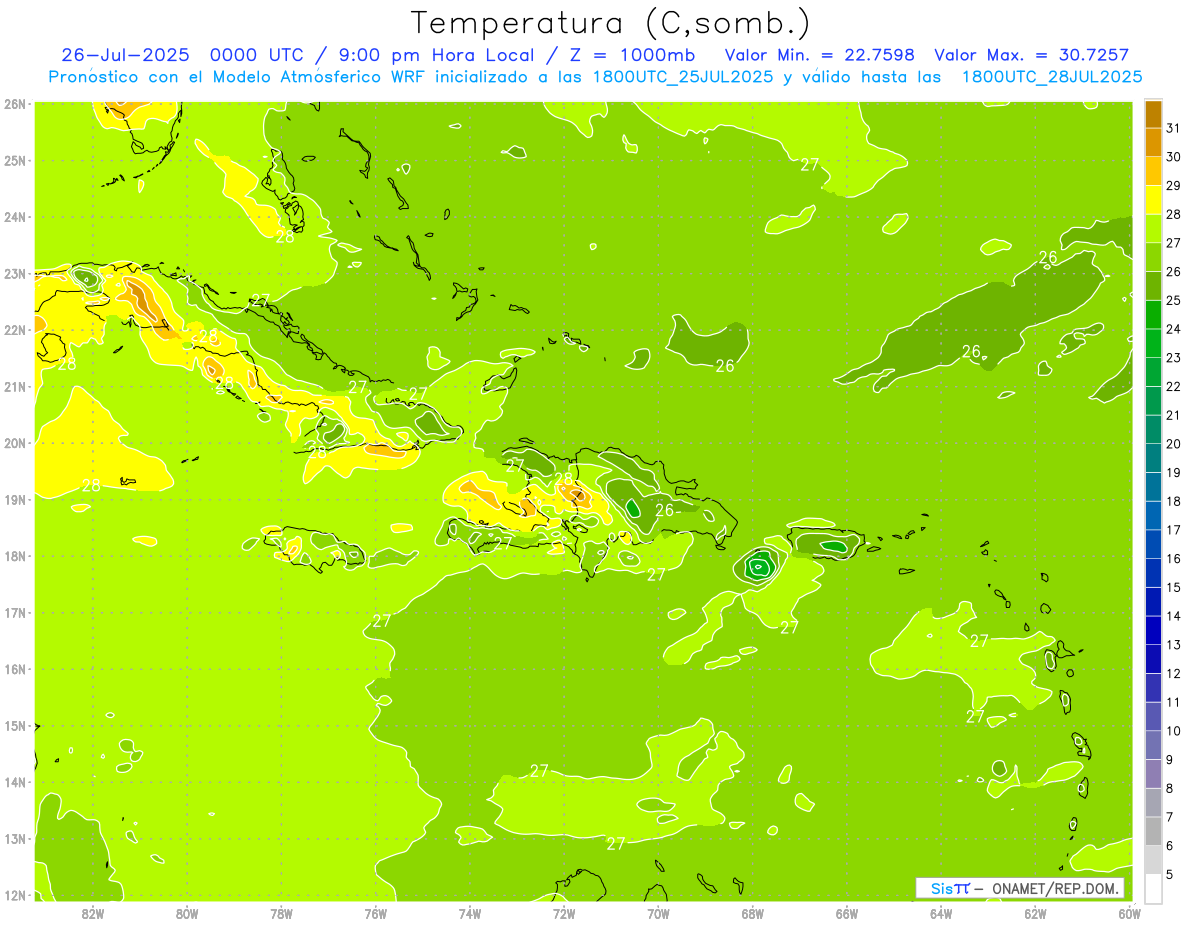Click the 21N latitude axis label
1200x927 pixels.
coord(14,387)
